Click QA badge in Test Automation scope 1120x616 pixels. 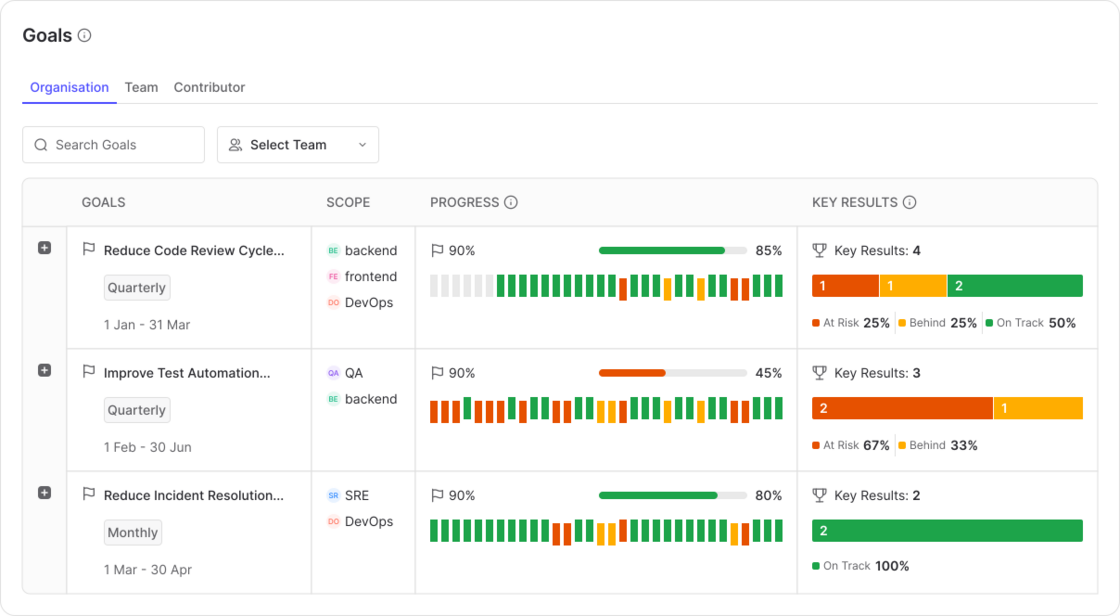tap(333, 373)
